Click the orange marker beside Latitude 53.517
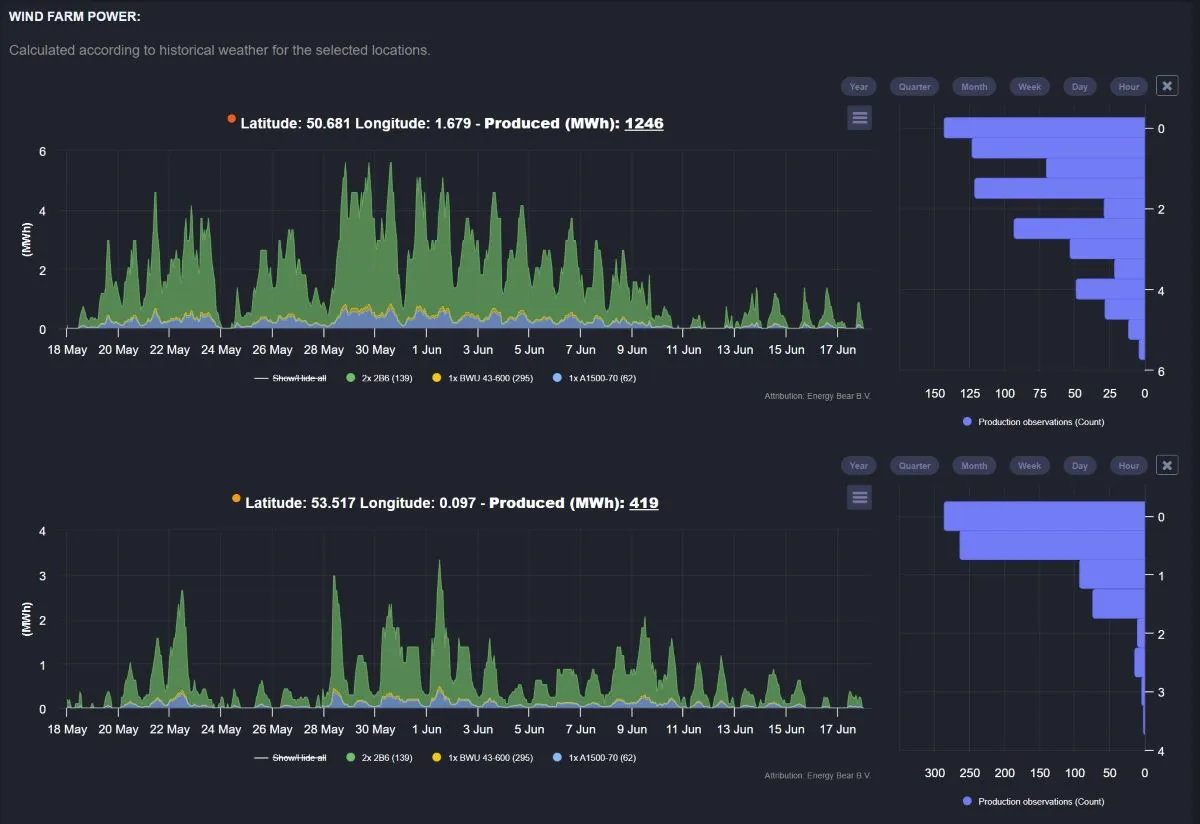 click(x=236, y=498)
